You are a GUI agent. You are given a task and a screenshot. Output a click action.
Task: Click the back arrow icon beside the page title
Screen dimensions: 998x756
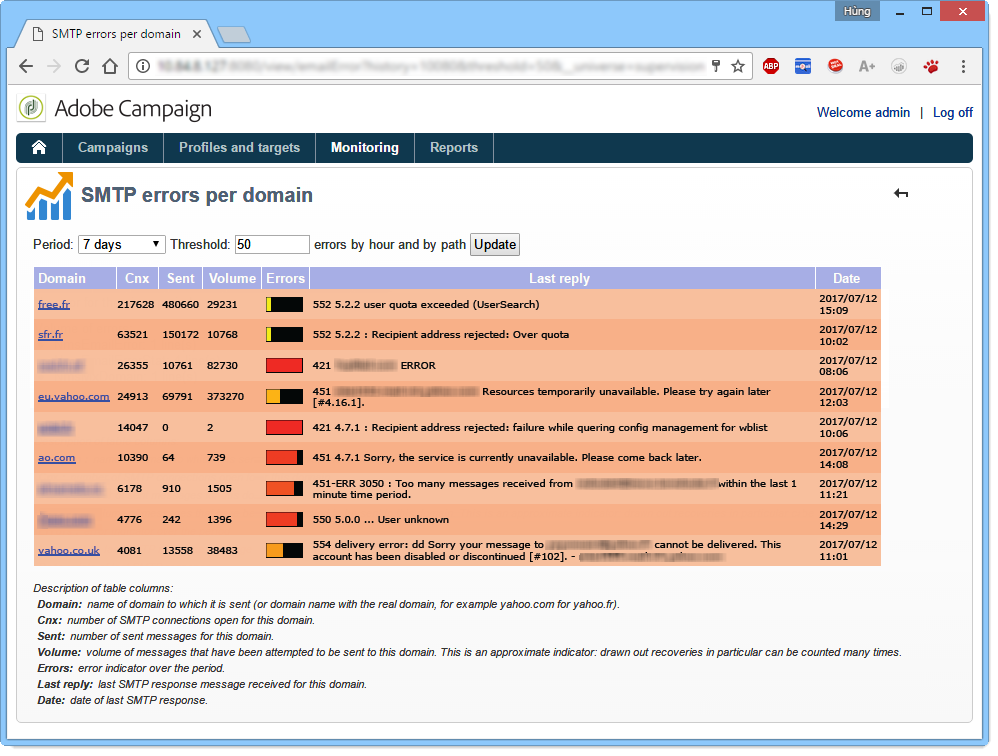point(901,193)
